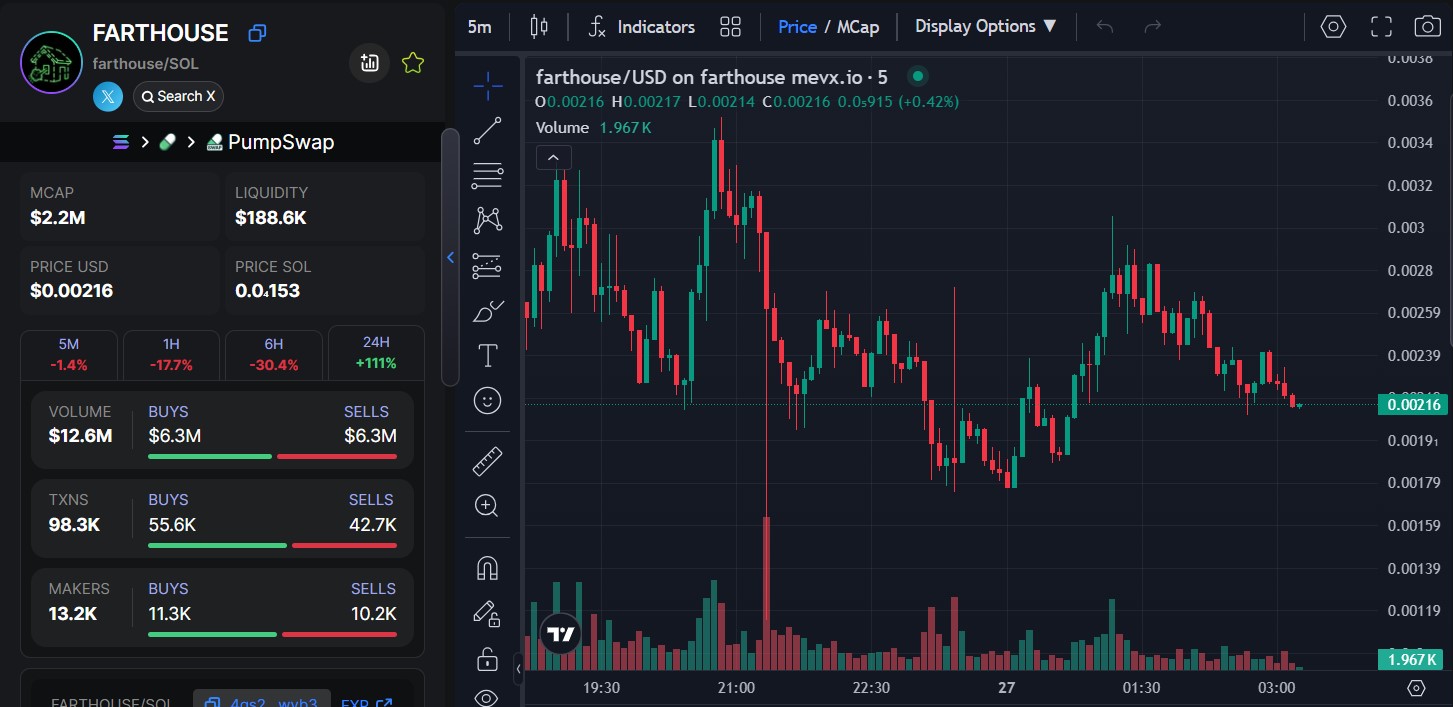Open chart time axis settings gear

tap(1416, 688)
